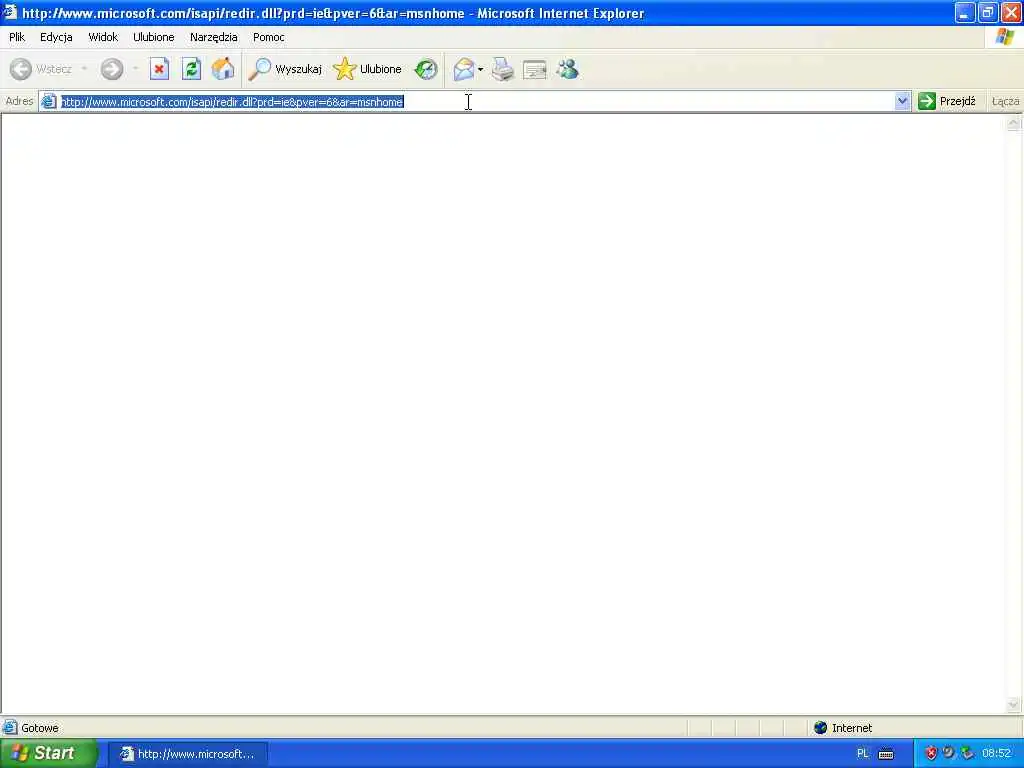Click the Przejdź go button
The width and height of the screenshot is (1024, 768).
[x=946, y=101]
